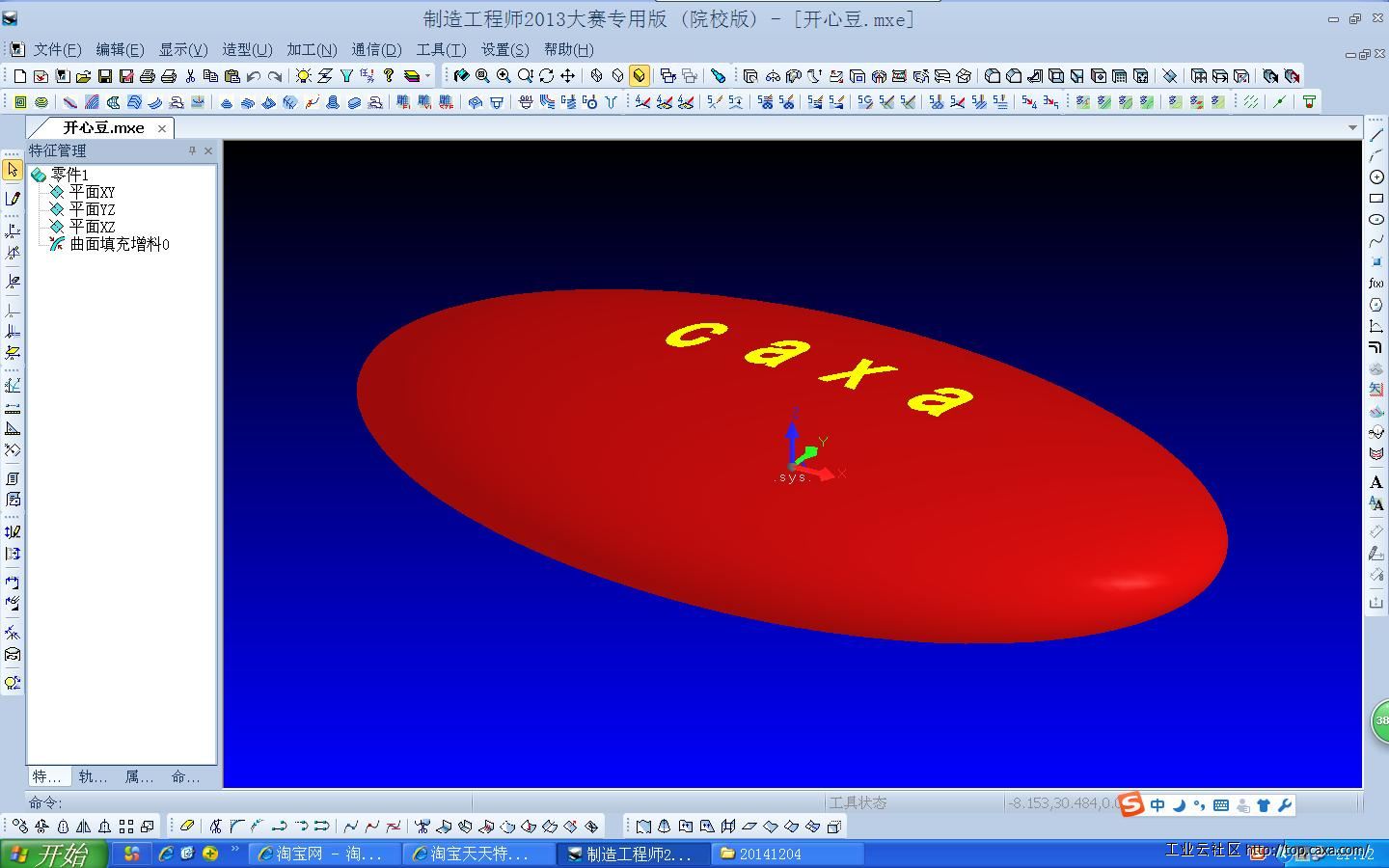
Task: Switch to the 轨... panel tab
Action: coord(93,776)
